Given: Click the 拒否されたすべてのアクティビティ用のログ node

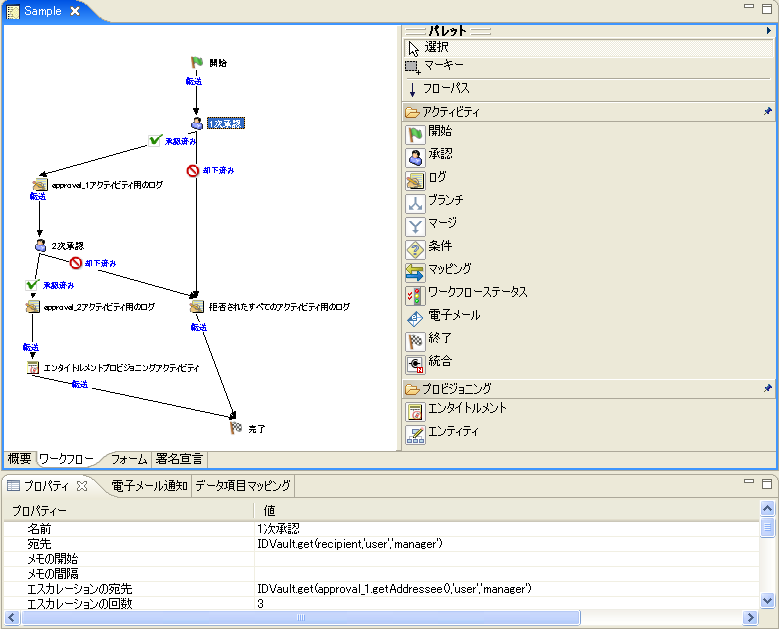Looking at the screenshot, I should coord(197,307).
